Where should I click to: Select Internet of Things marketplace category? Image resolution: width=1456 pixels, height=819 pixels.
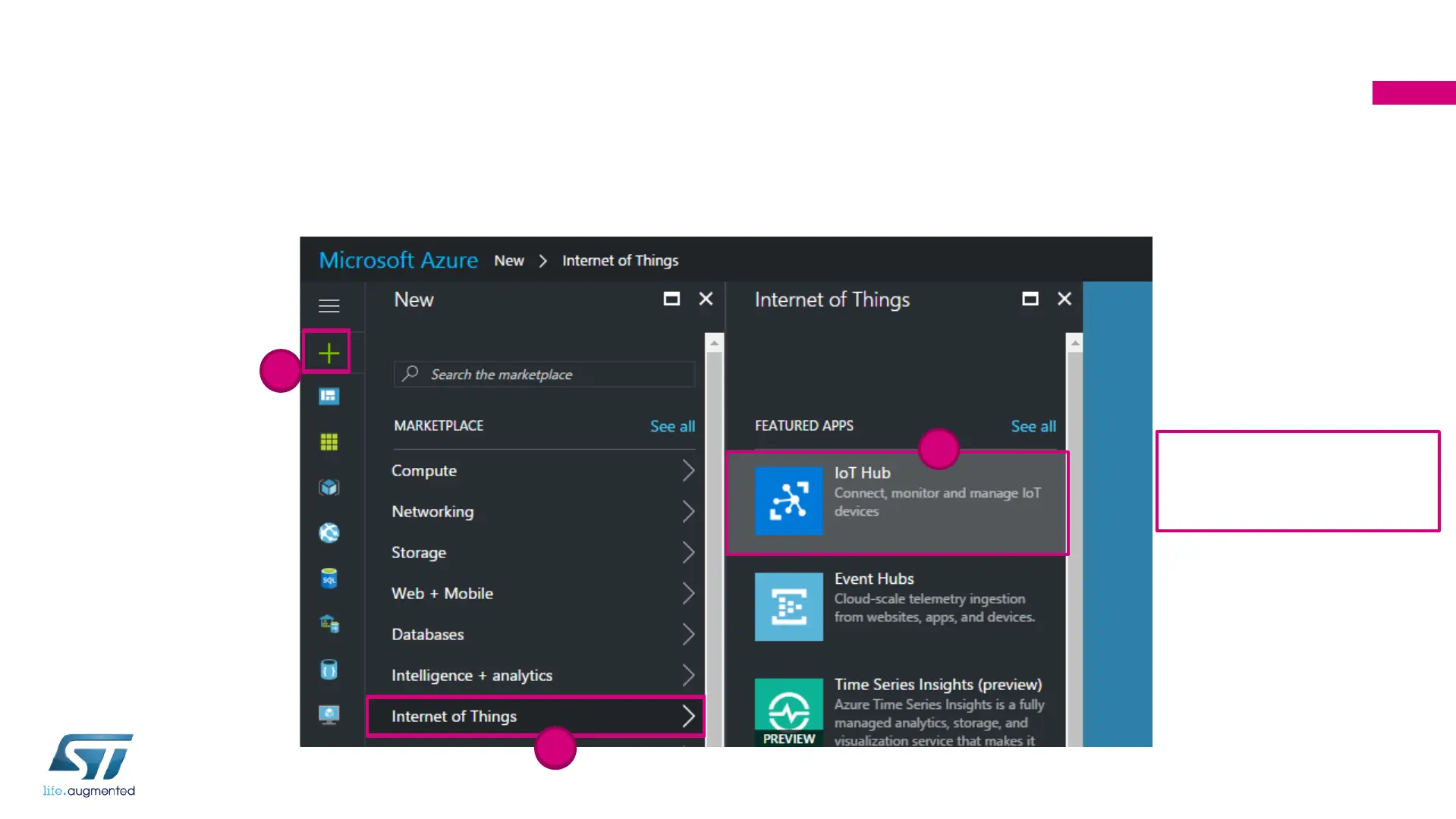(x=536, y=717)
